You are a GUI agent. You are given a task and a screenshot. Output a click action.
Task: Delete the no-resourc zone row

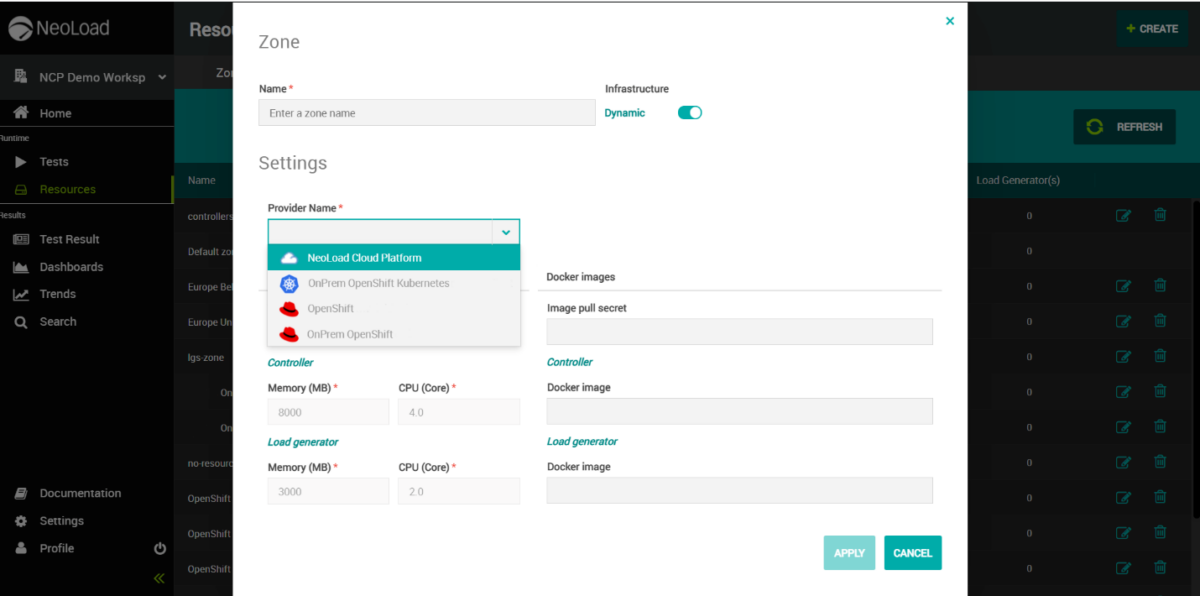pyautogui.click(x=1160, y=462)
